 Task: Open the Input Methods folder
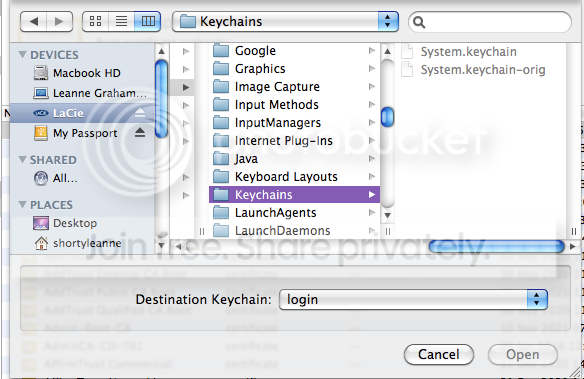pos(294,105)
